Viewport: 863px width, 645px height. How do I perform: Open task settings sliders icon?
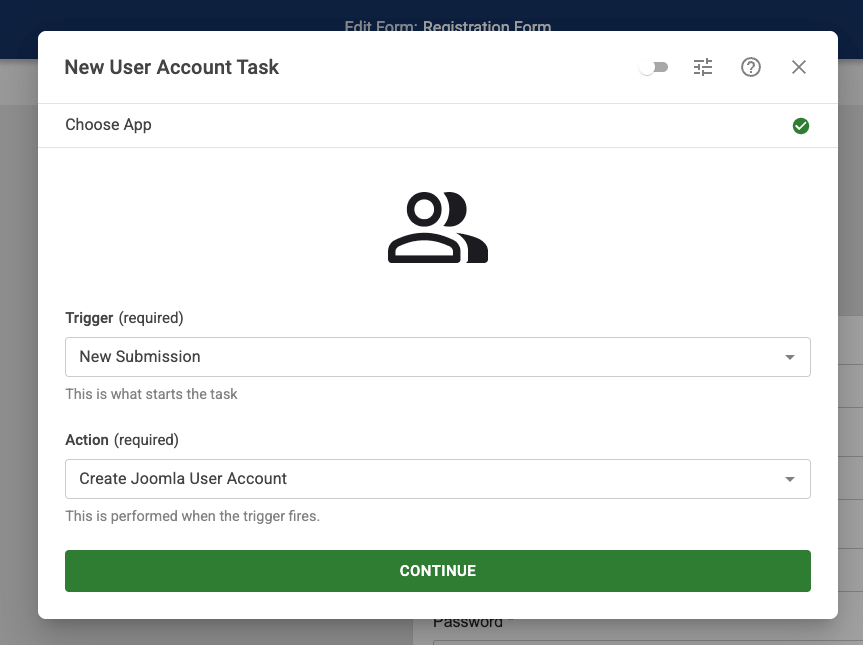coord(703,67)
